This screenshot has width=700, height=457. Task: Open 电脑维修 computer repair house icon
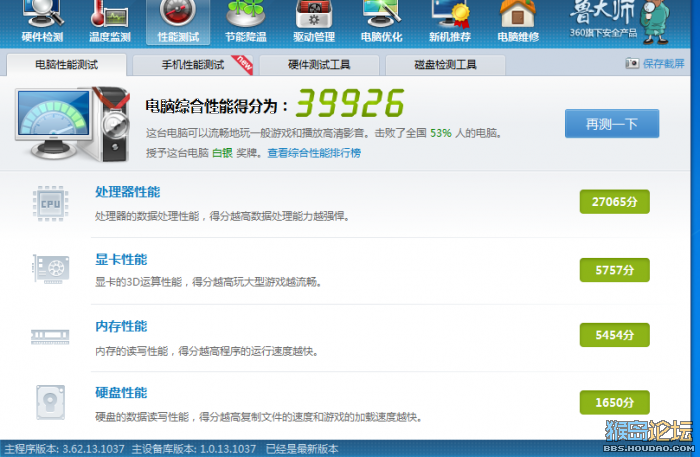518,22
